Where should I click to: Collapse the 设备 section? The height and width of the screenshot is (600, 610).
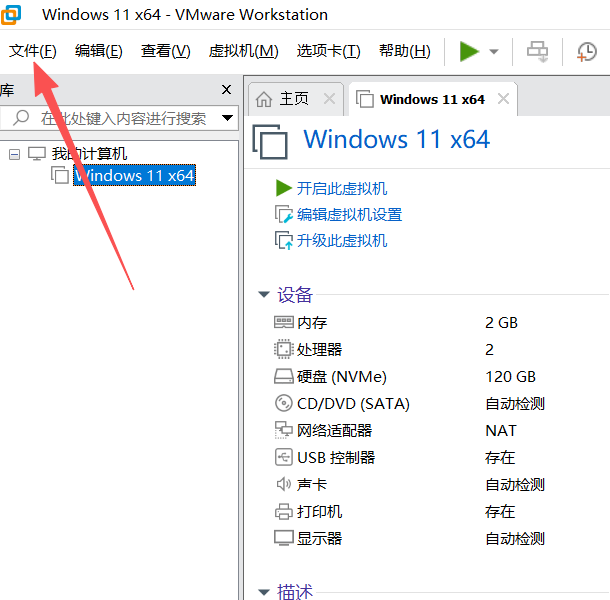click(264, 295)
